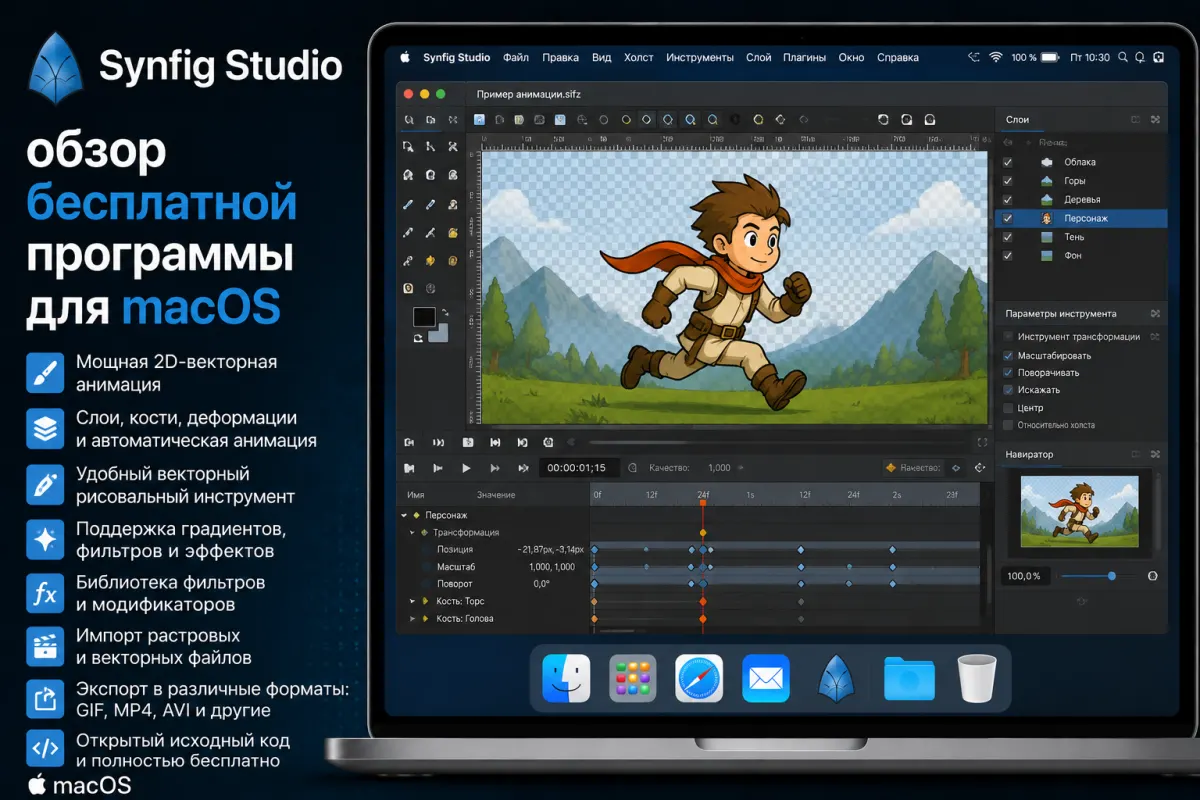Open the blue folder in the Dock

click(909, 679)
